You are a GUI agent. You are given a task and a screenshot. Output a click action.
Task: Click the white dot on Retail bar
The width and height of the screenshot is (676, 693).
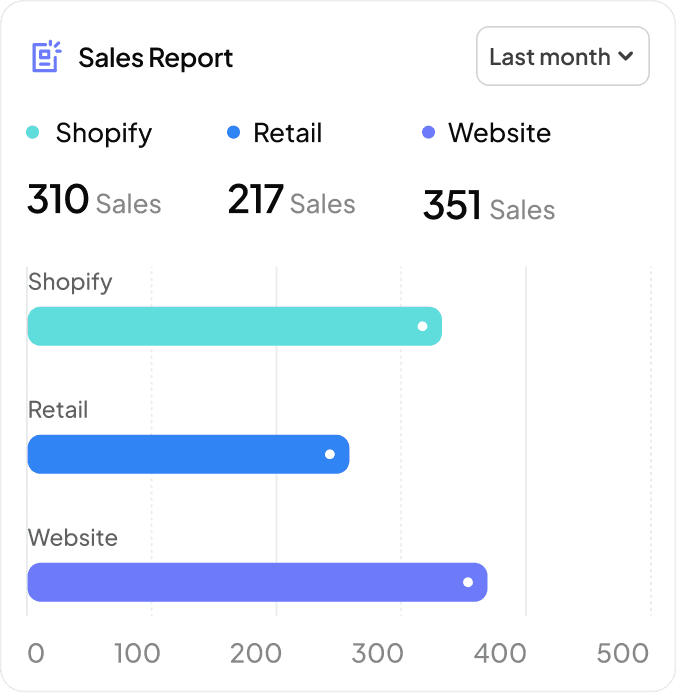330,454
